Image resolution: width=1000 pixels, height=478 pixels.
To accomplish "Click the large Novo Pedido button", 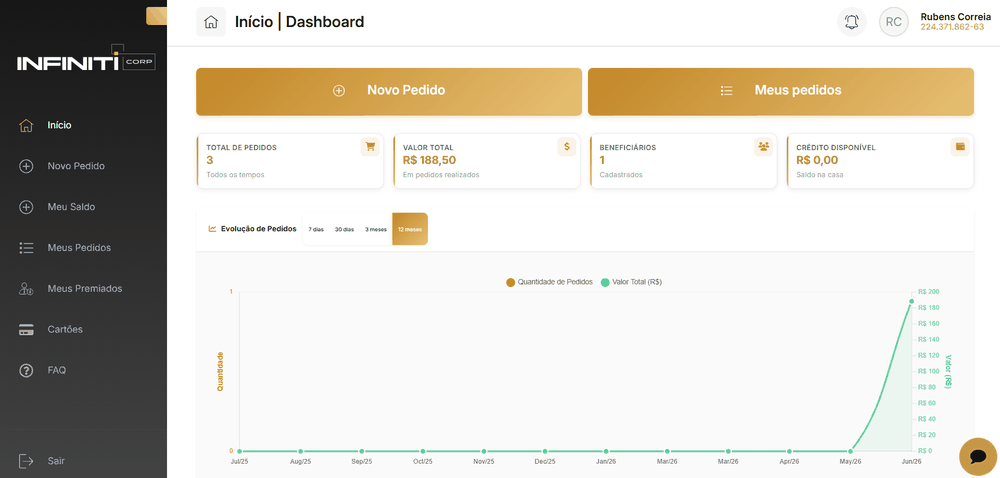I will (x=389, y=92).
